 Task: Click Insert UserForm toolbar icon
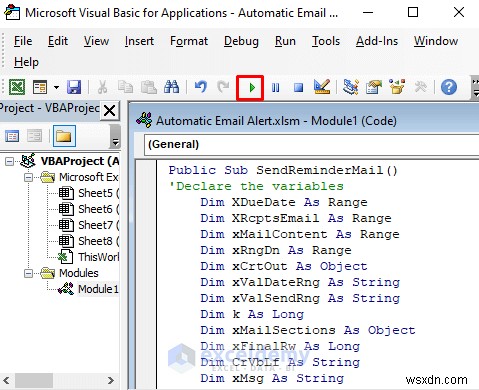[40, 87]
